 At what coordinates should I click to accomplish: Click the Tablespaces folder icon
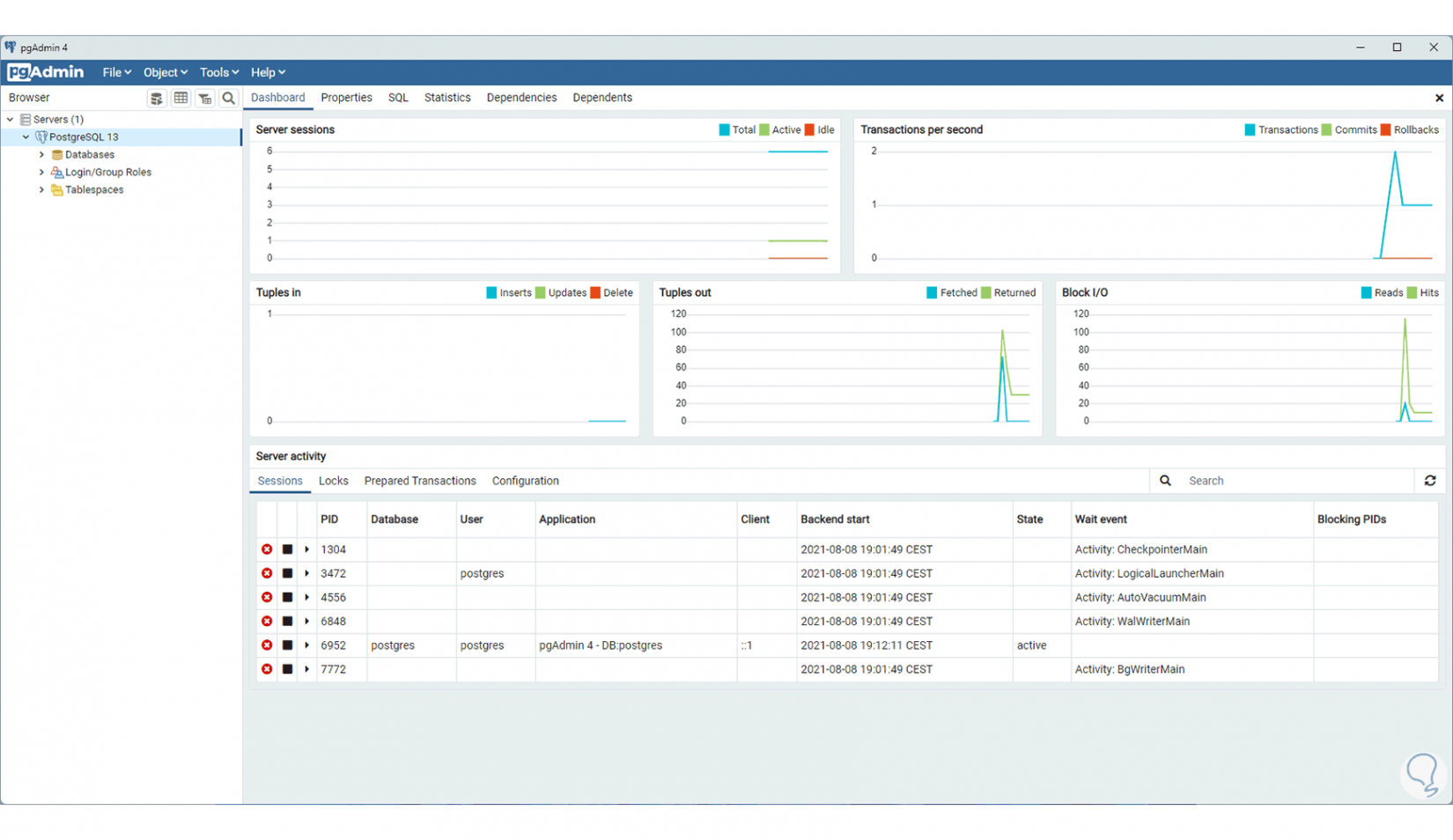(57, 190)
